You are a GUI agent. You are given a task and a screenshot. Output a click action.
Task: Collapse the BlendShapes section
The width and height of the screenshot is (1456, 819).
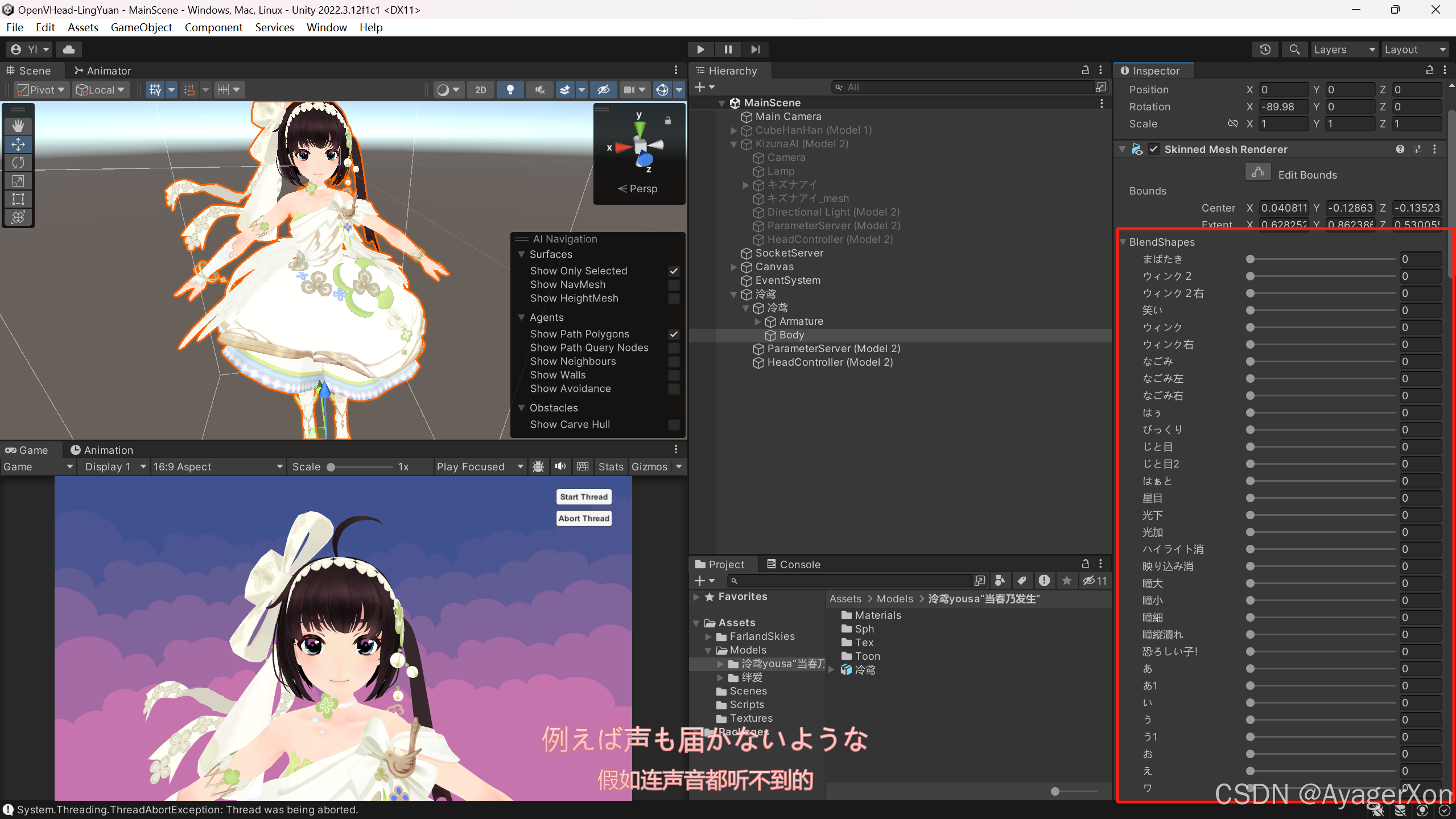coord(1123,242)
